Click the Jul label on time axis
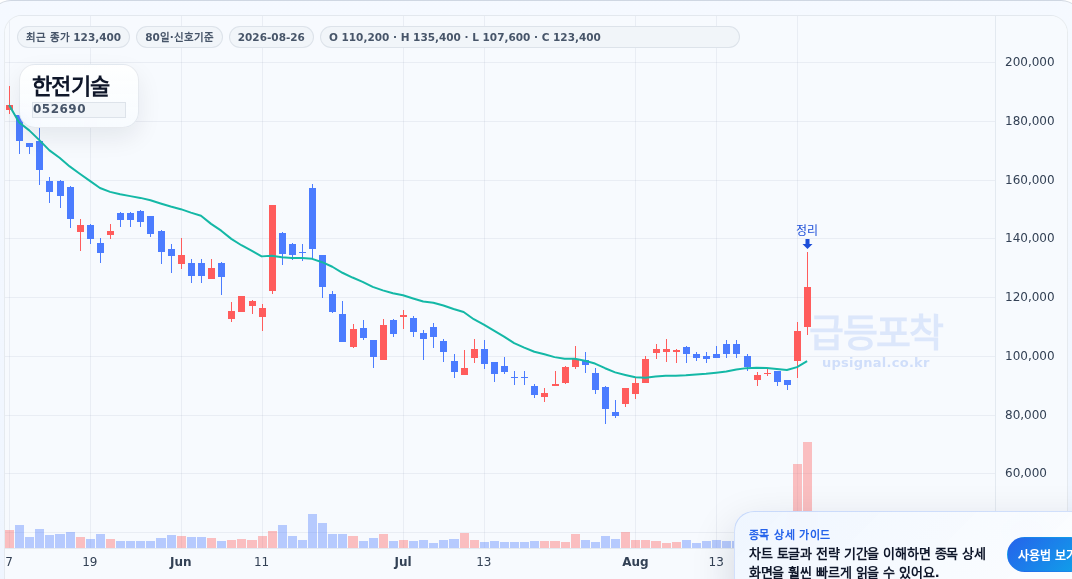 pos(403,562)
